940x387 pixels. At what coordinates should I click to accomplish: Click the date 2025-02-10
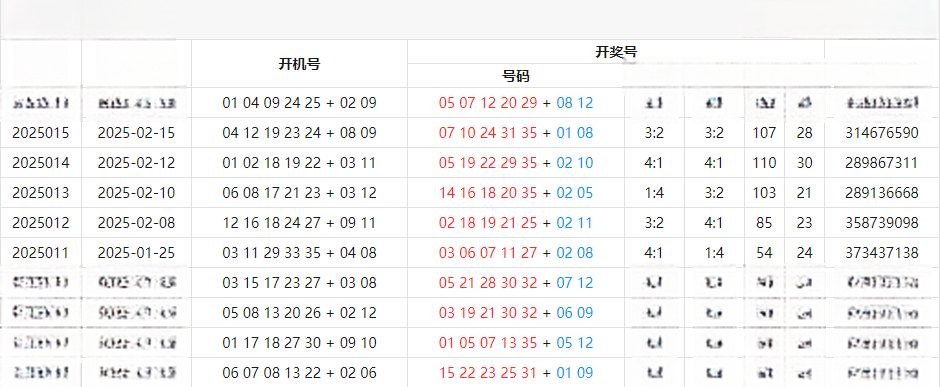coord(137,193)
